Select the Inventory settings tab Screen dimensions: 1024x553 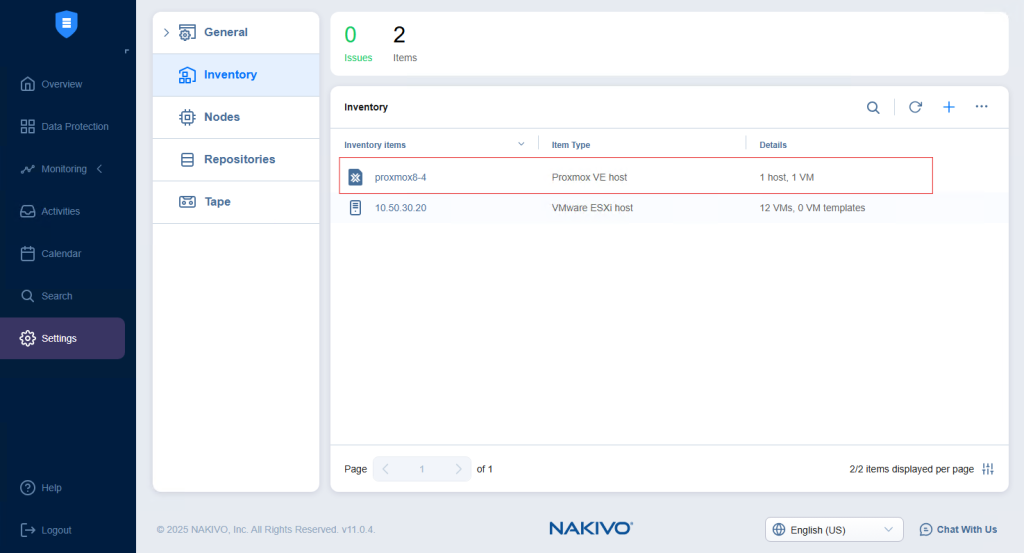coord(236,75)
